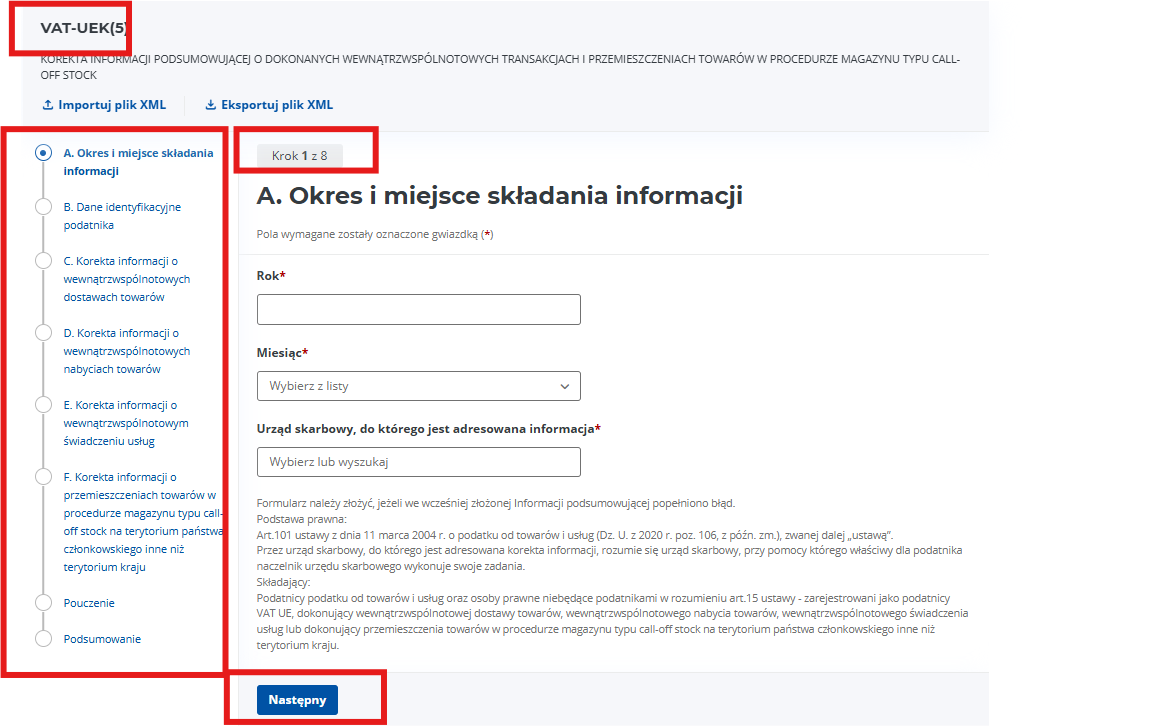Viewport: 1153px width, 726px height.
Task: Select step A radio circle in sidebar
Action: point(43,153)
